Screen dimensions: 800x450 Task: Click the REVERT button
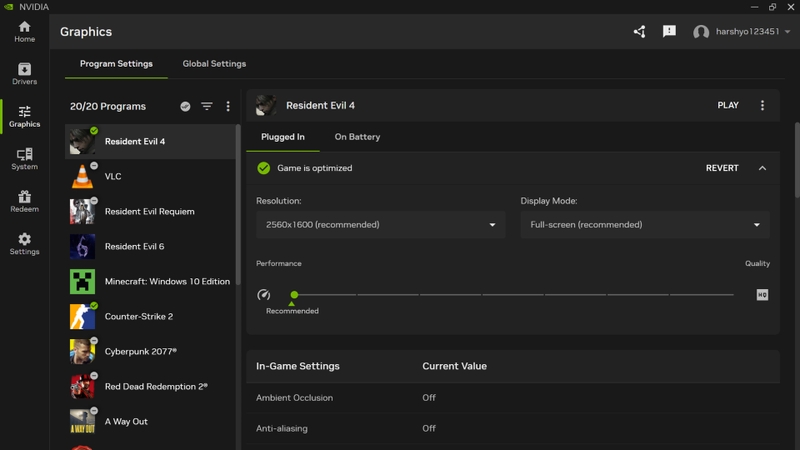tap(722, 168)
